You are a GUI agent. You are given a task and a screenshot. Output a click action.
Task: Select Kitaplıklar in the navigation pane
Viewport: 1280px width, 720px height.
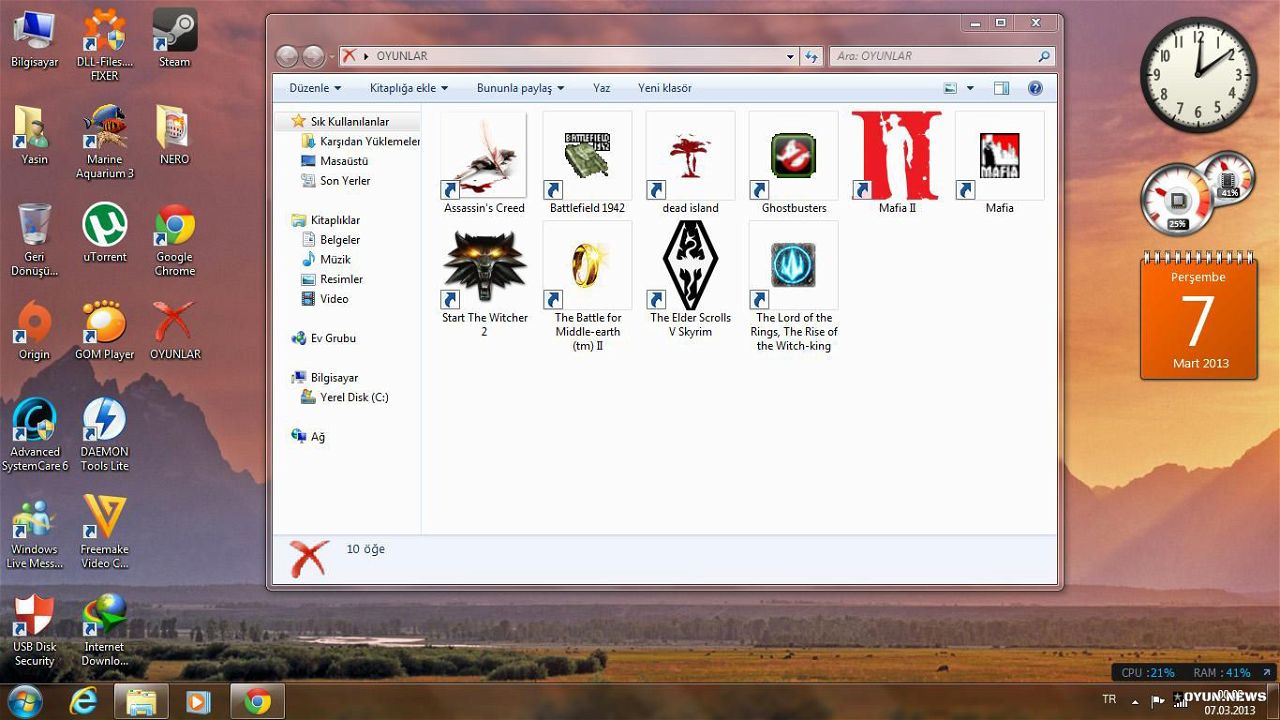pos(326,220)
